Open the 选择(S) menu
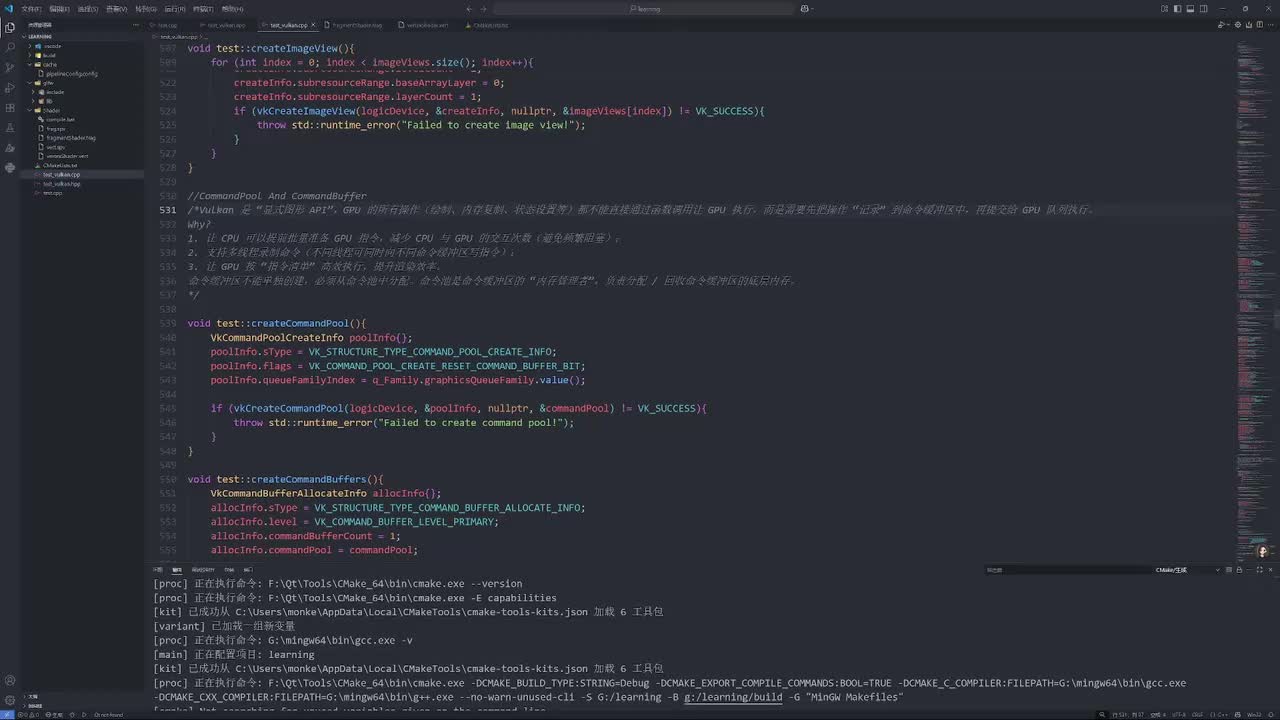1280x720 pixels. click(88, 8)
